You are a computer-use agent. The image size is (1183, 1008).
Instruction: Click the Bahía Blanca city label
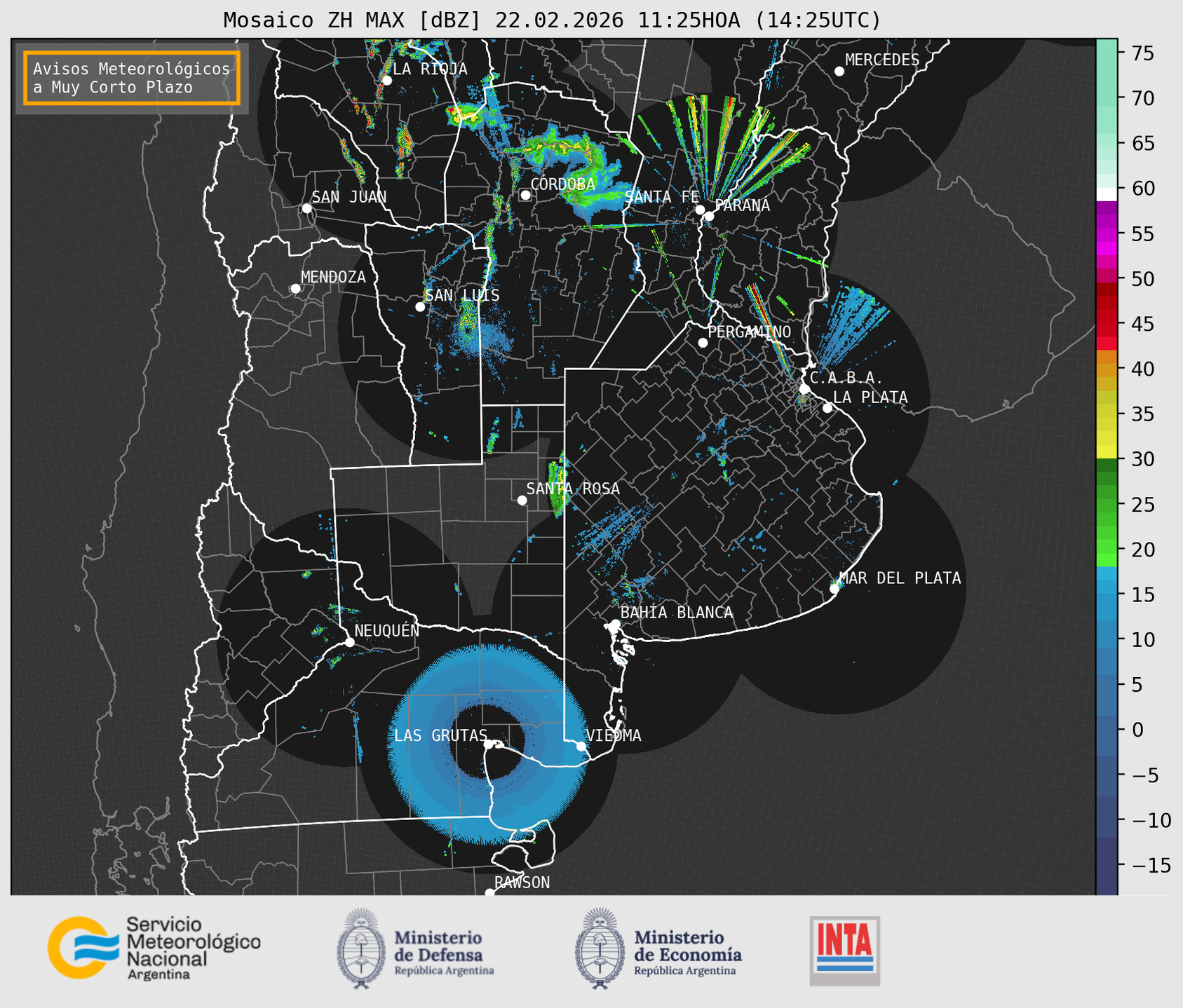[x=676, y=613]
